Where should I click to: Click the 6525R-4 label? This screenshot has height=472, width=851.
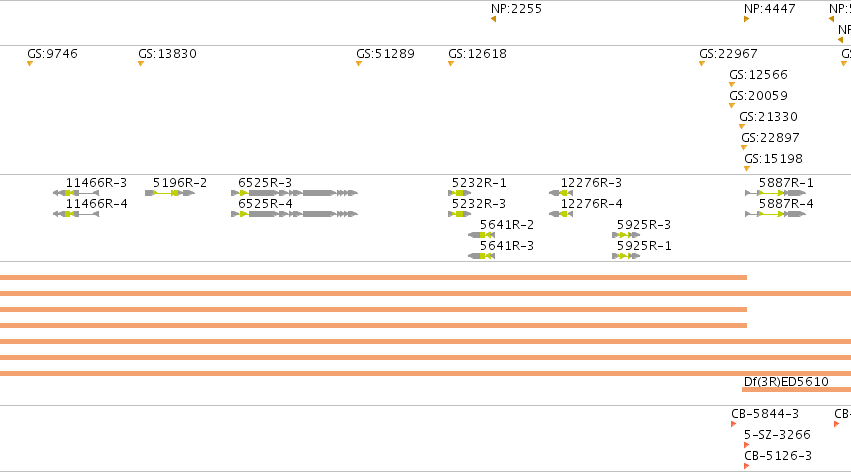[x=265, y=203]
